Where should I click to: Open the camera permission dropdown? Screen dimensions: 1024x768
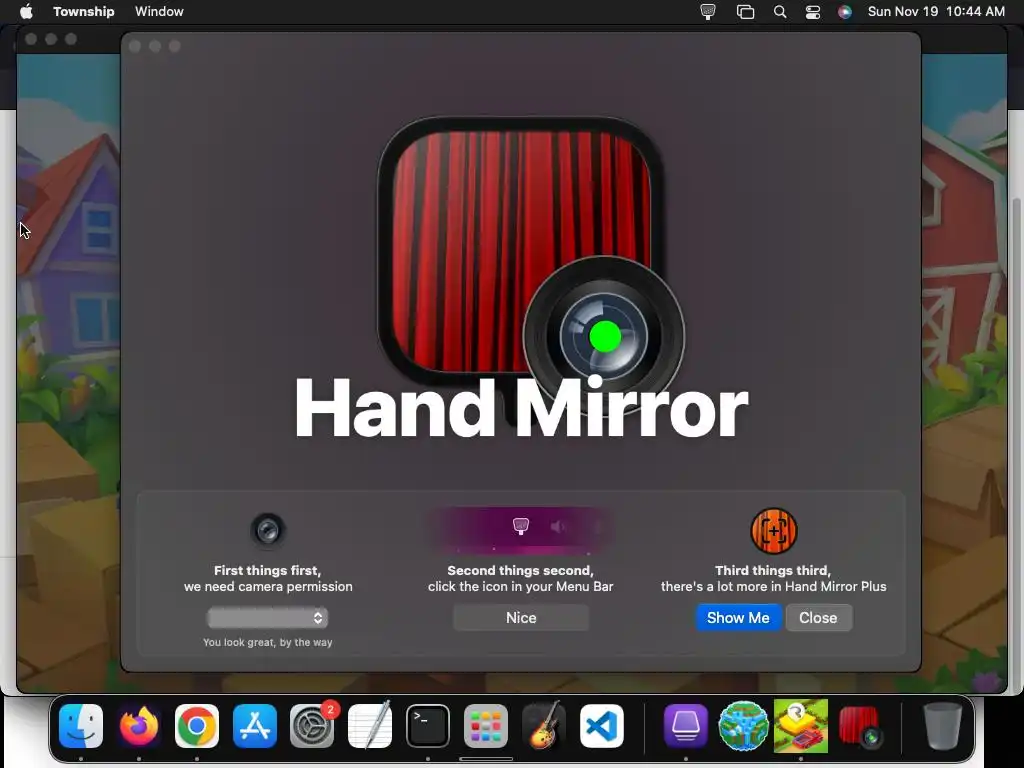tap(267, 618)
